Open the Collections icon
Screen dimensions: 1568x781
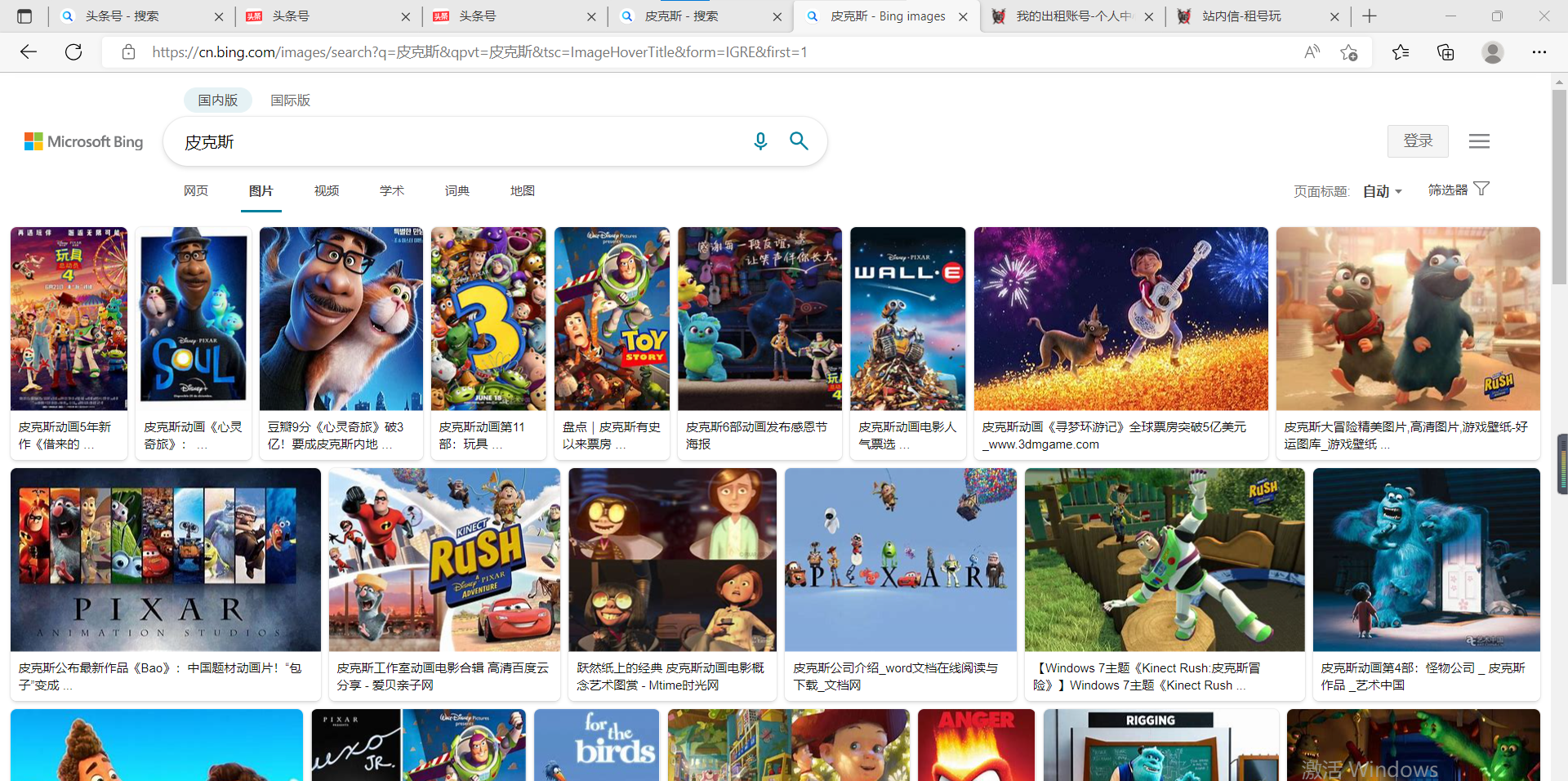pyautogui.click(x=1445, y=52)
